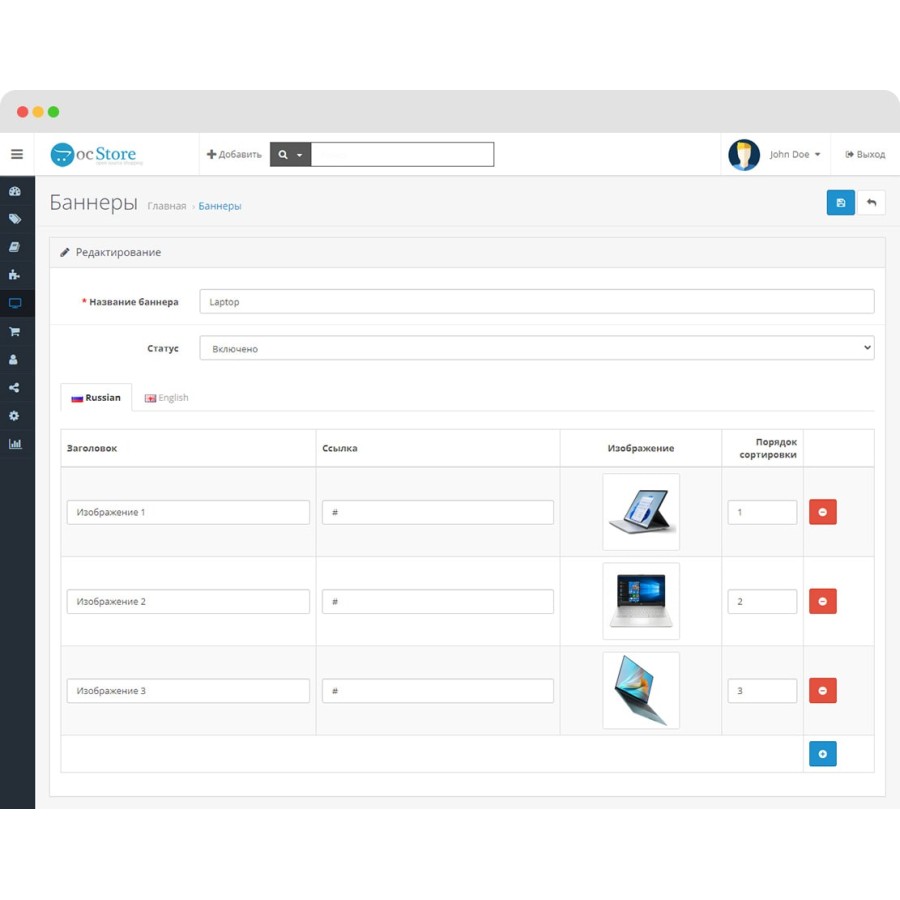
Task: Click the link field for Изображение 2
Action: coord(438,601)
